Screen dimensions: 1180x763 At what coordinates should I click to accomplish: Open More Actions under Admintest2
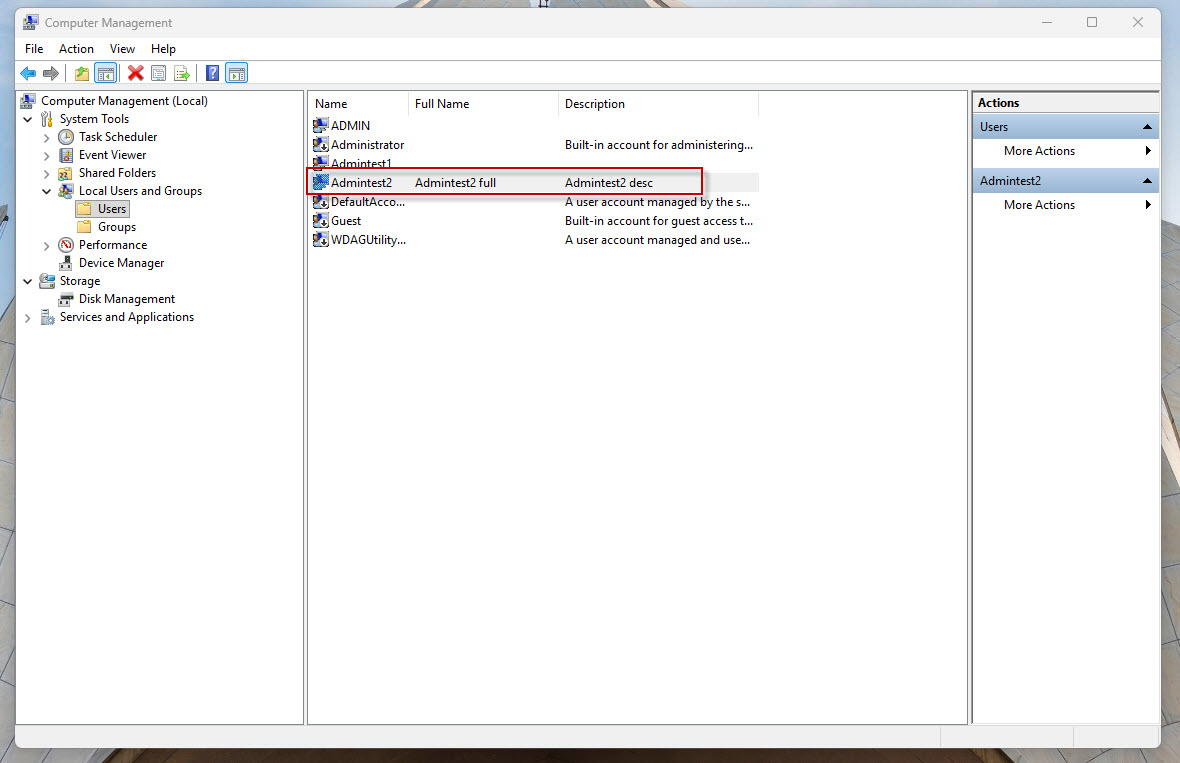(1066, 205)
